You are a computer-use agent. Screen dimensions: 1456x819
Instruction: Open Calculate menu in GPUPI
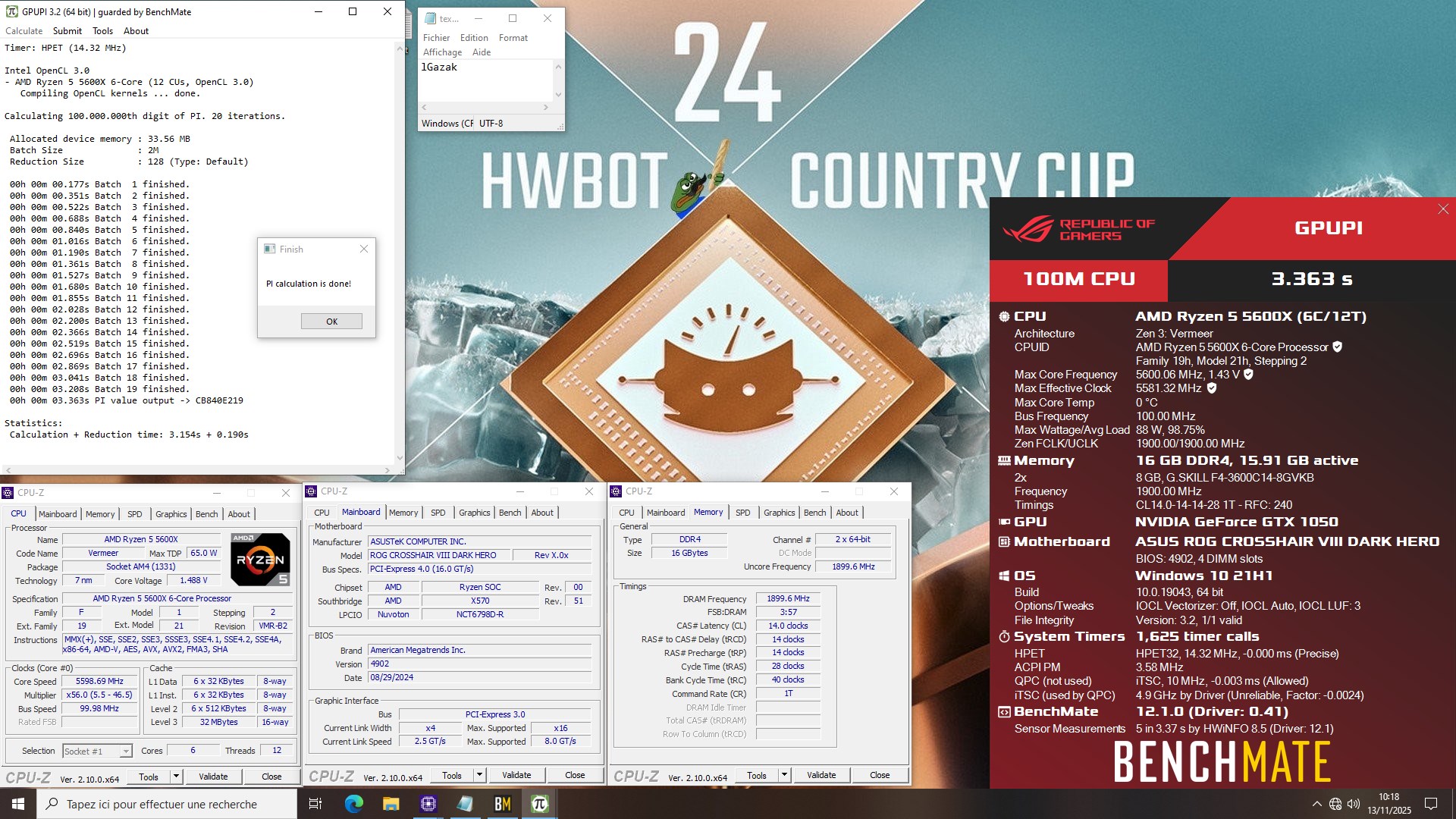24,31
